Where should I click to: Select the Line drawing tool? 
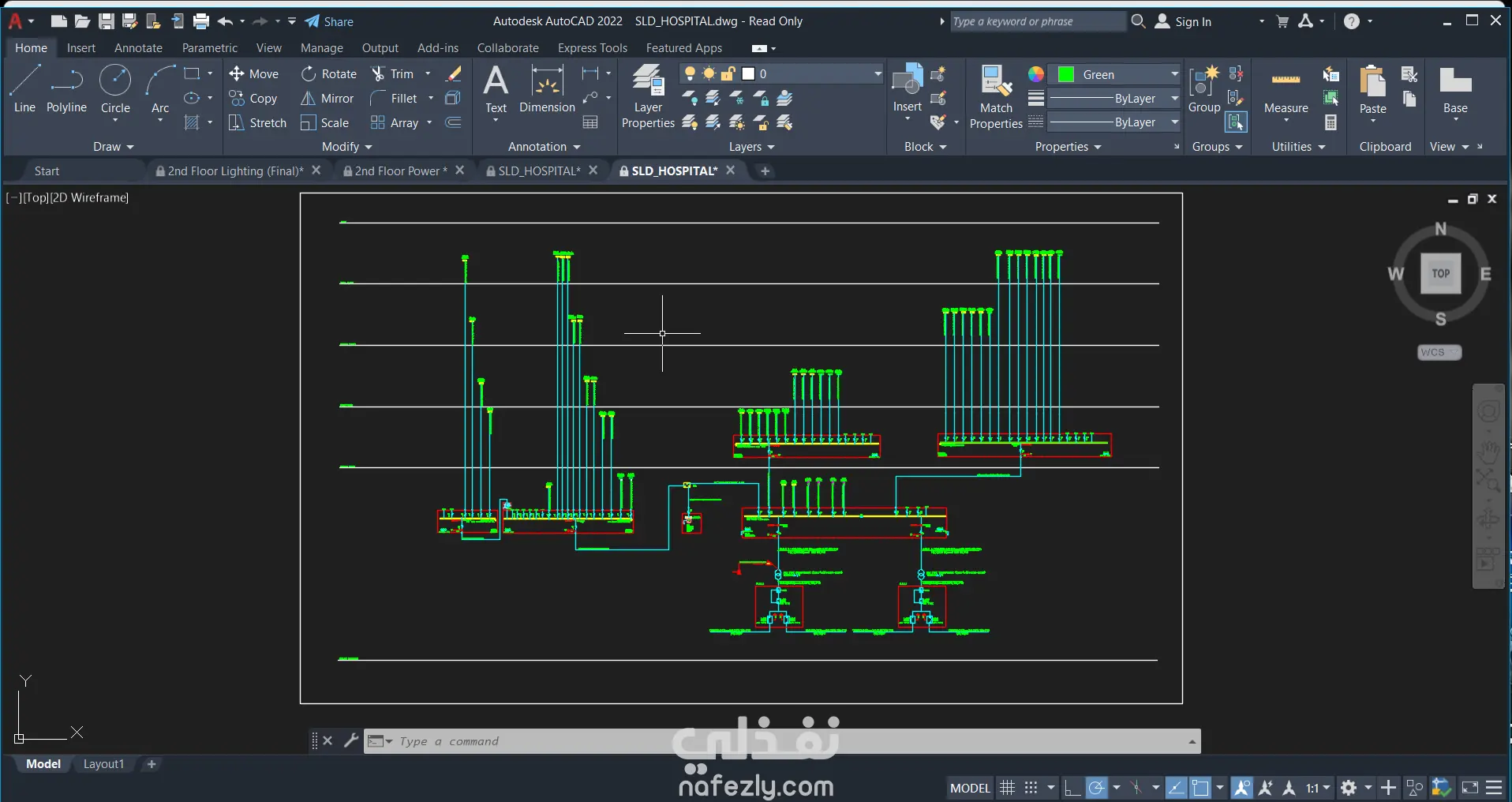pyautogui.click(x=24, y=89)
